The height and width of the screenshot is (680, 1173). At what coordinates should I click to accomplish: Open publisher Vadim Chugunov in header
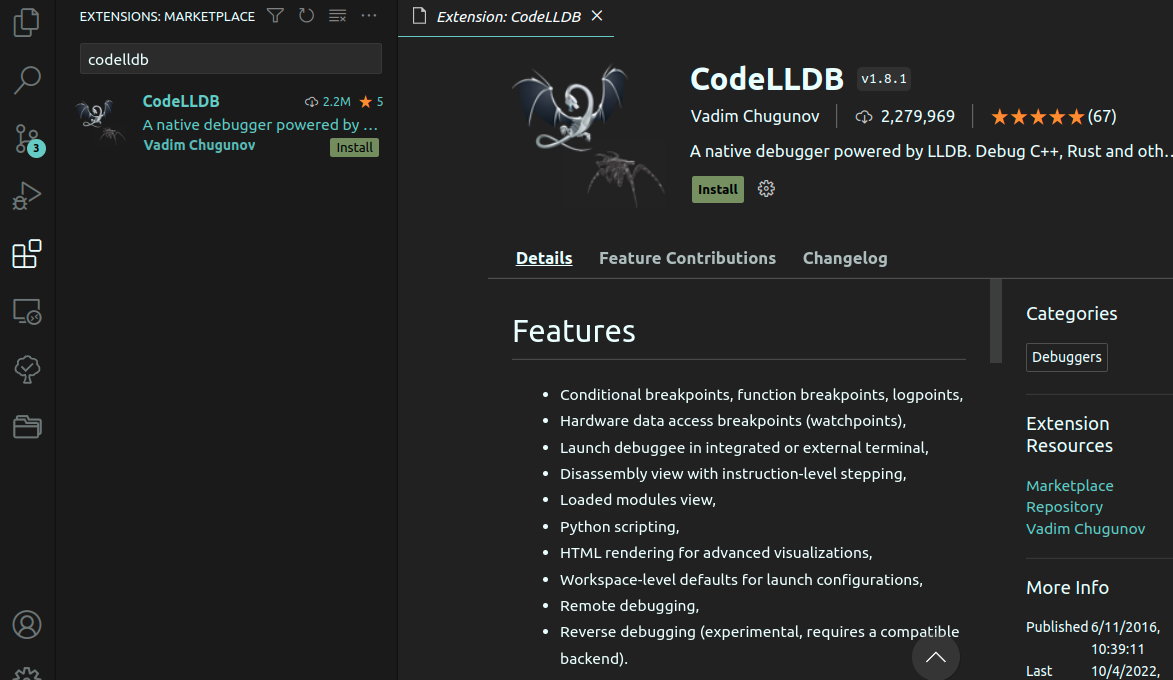tap(754, 117)
